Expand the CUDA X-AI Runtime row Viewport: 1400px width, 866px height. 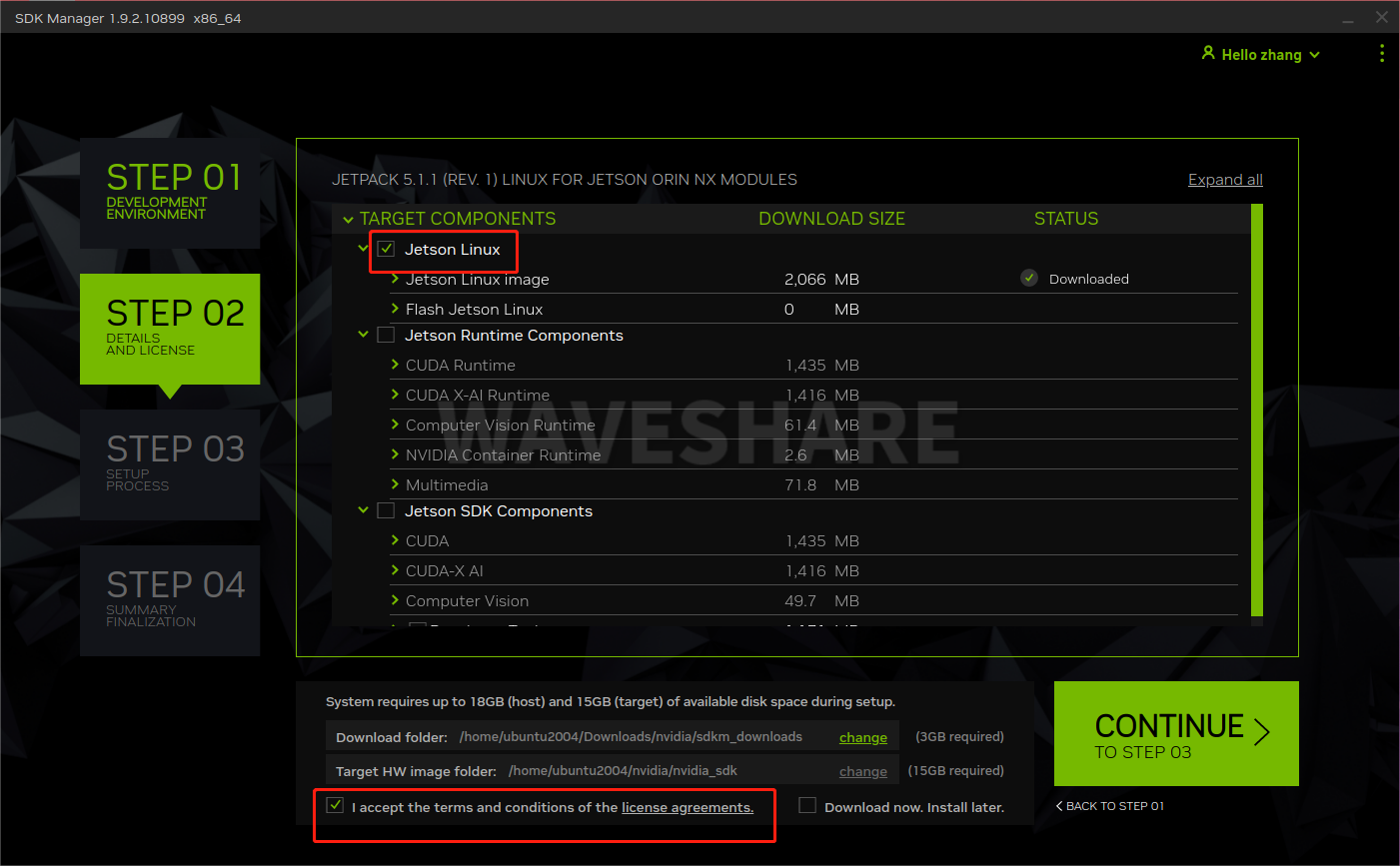[x=395, y=395]
